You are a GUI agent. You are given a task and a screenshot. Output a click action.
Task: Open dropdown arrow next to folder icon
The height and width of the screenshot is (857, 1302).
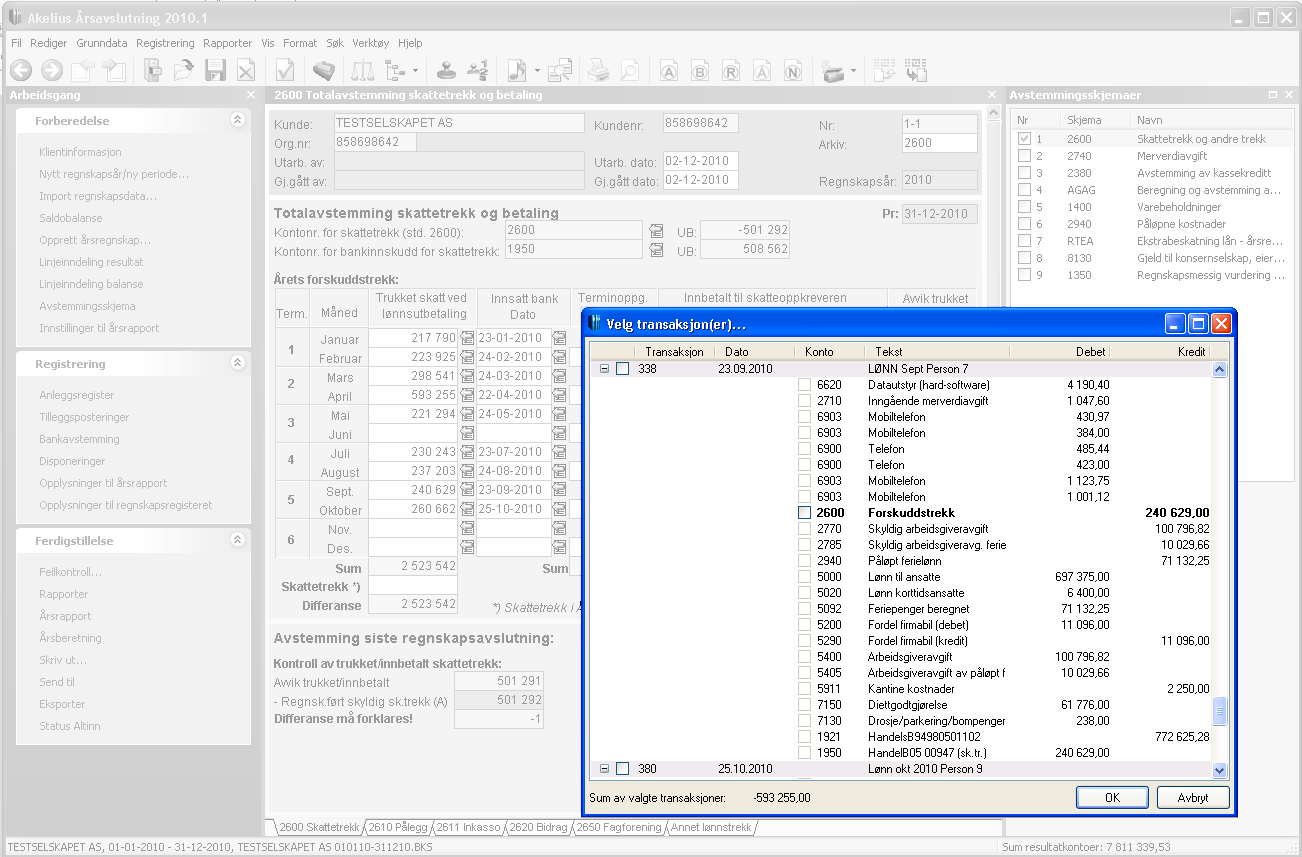click(x=853, y=71)
